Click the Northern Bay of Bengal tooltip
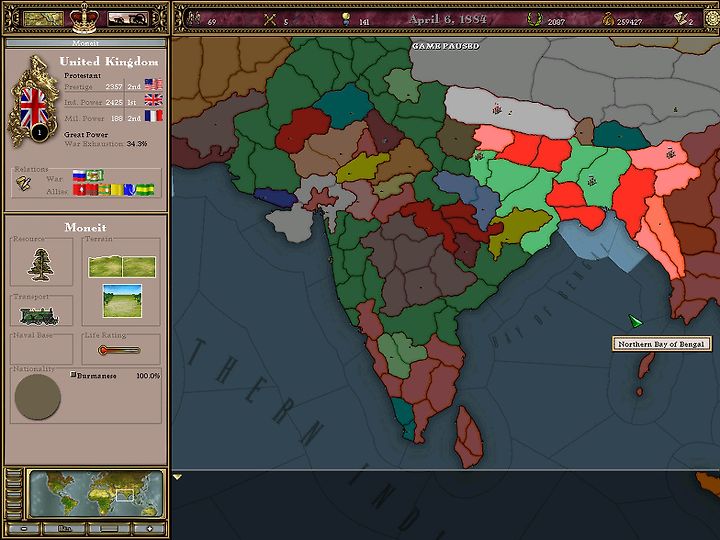The height and width of the screenshot is (540, 720). (x=661, y=344)
